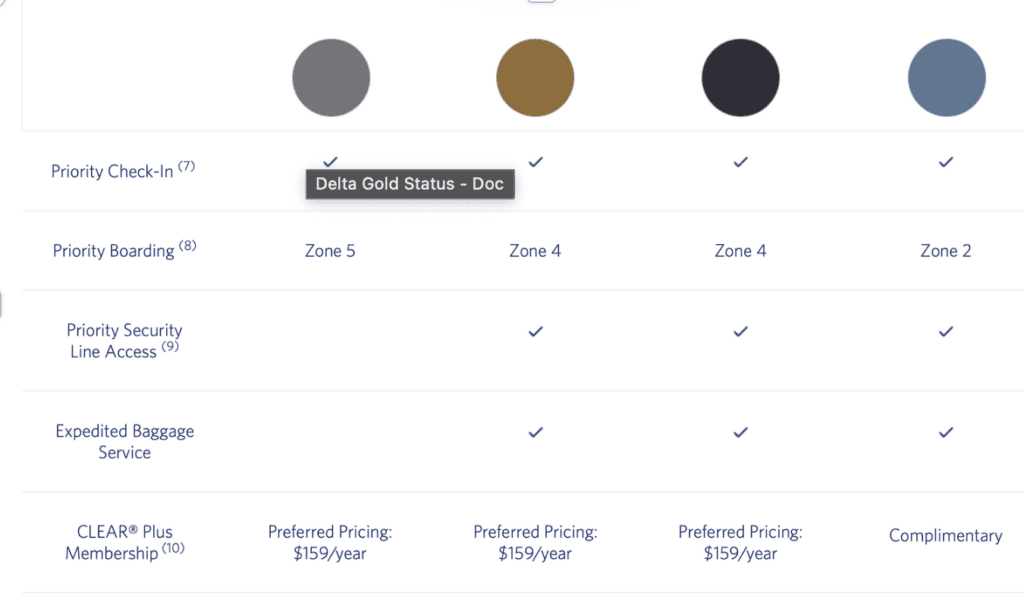Screen dimensions: 1024x596
Task: Click the Complimentary CLEAR Plus cell
Action: (945, 536)
